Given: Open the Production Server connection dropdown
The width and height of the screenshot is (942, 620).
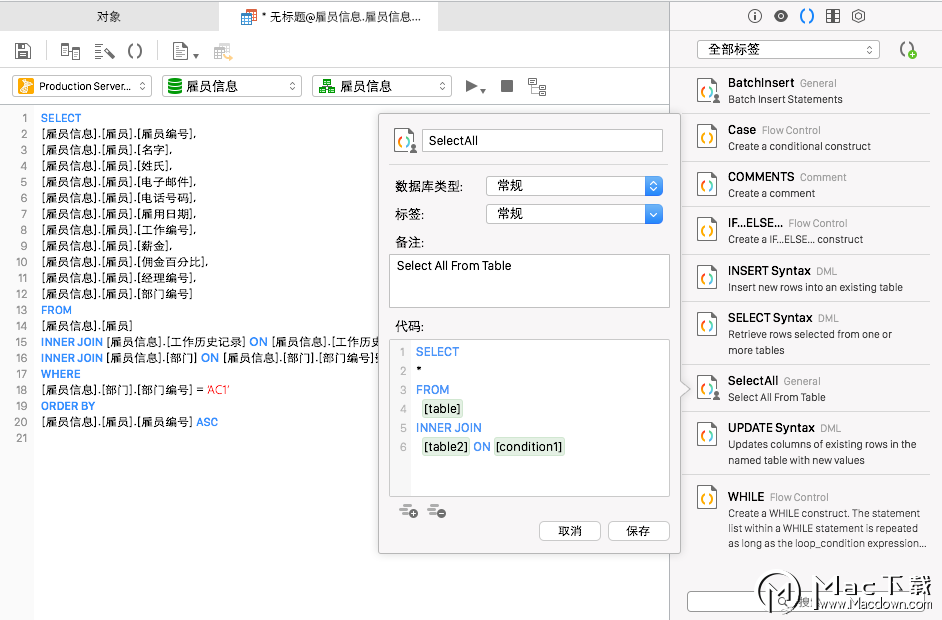Looking at the screenshot, I should point(81,86).
